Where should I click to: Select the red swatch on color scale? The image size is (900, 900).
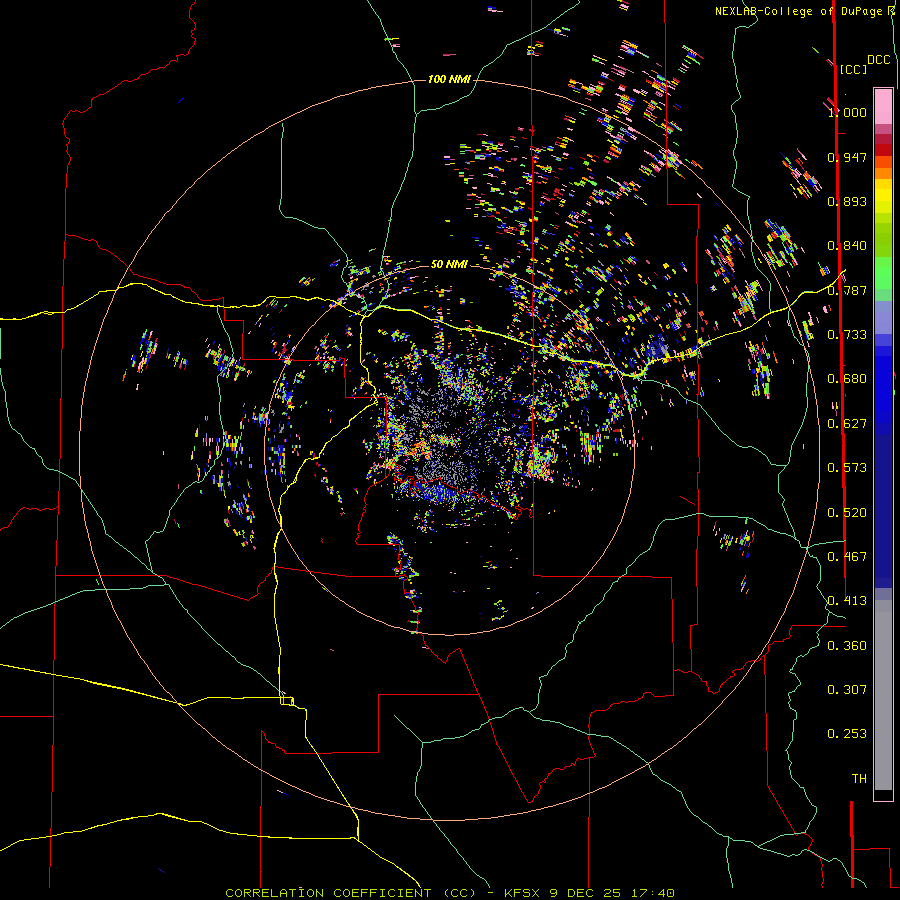pos(883,150)
